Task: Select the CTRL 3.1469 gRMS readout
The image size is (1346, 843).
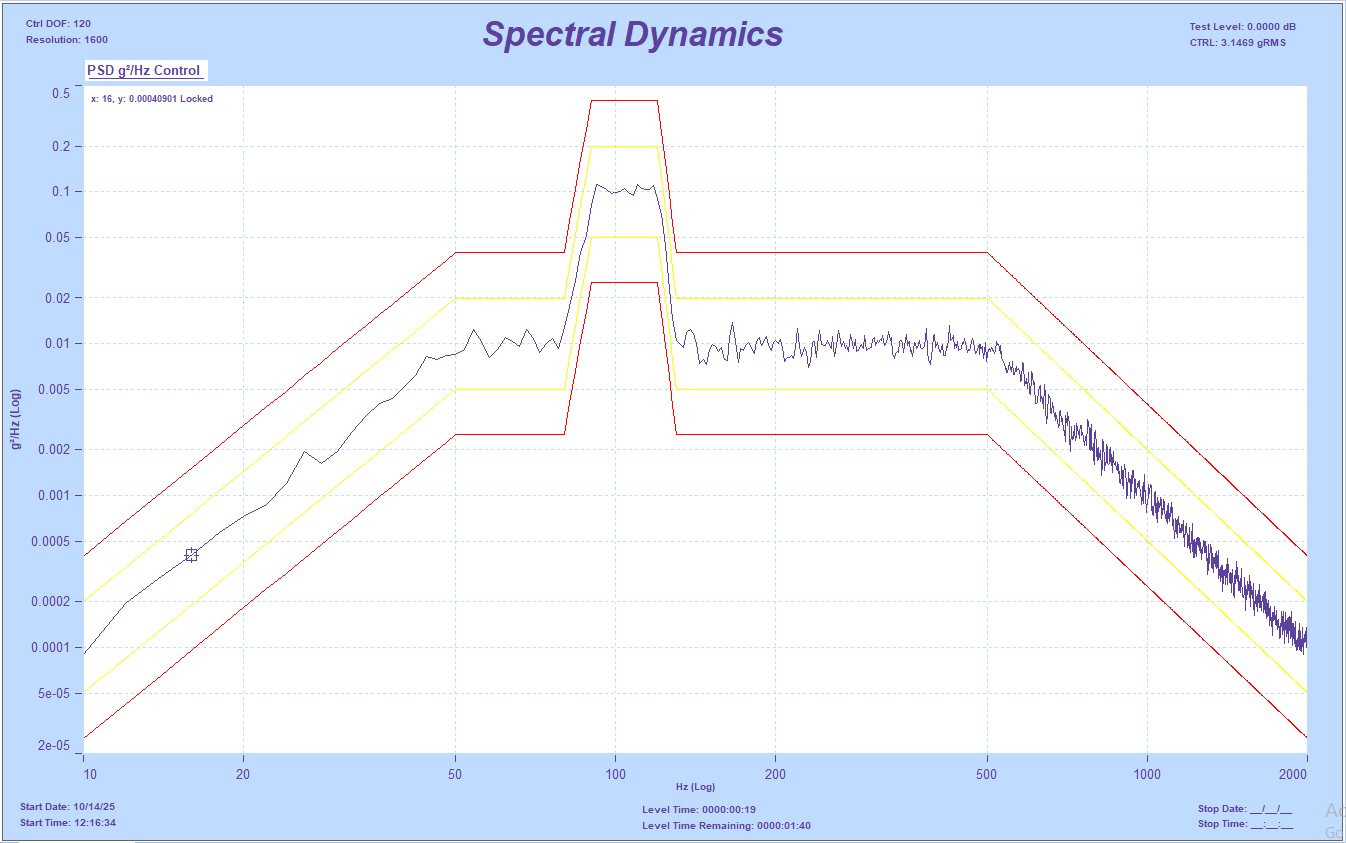Action: pyautogui.click(x=1237, y=43)
